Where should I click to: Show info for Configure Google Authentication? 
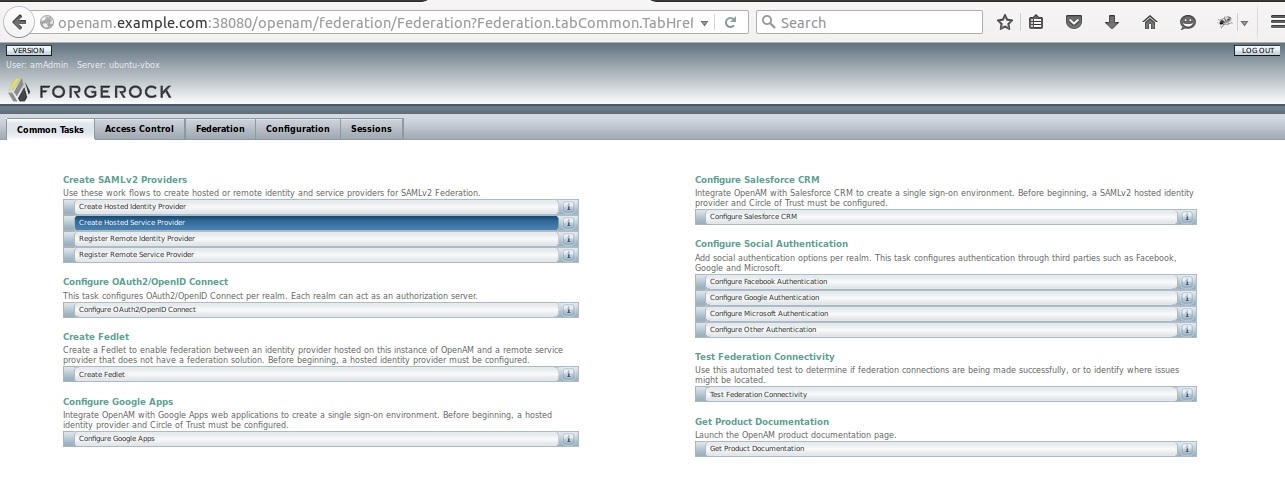(x=1187, y=297)
